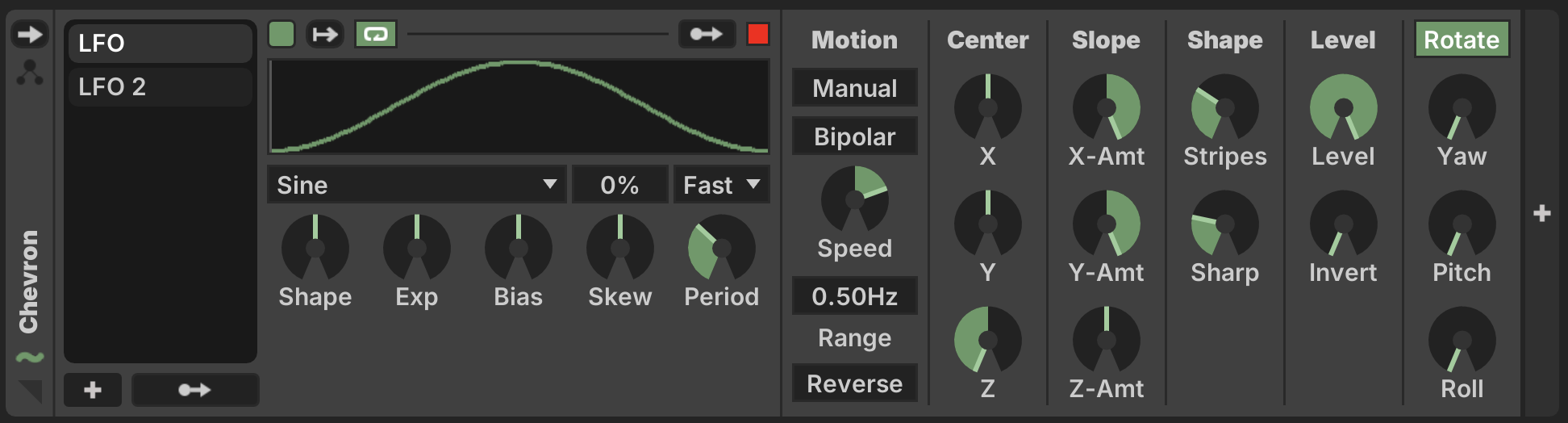Open the Sine waveform dropdown
This screenshot has width=1568, height=423.
click(x=417, y=185)
